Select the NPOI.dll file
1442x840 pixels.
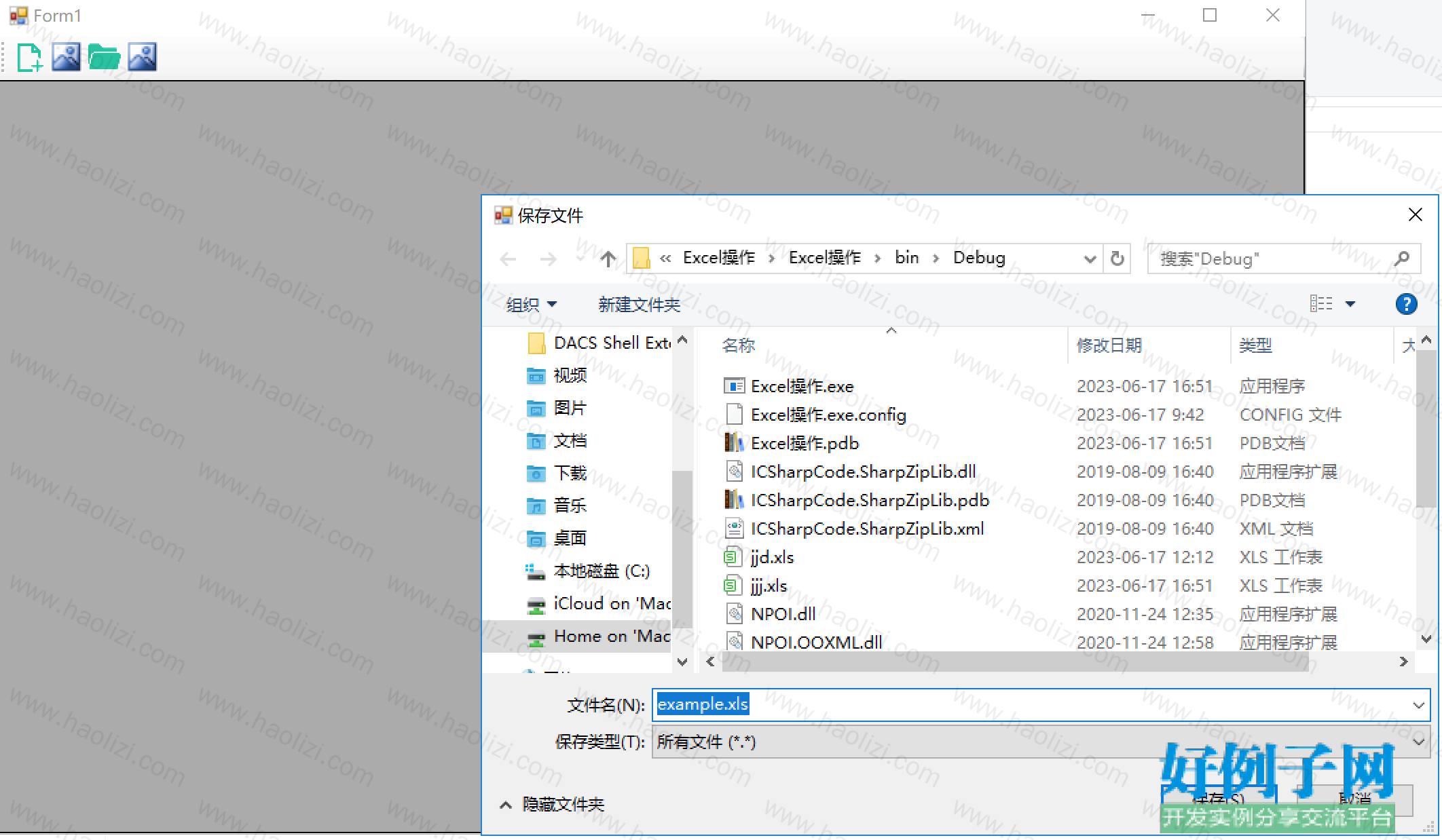(771, 614)
